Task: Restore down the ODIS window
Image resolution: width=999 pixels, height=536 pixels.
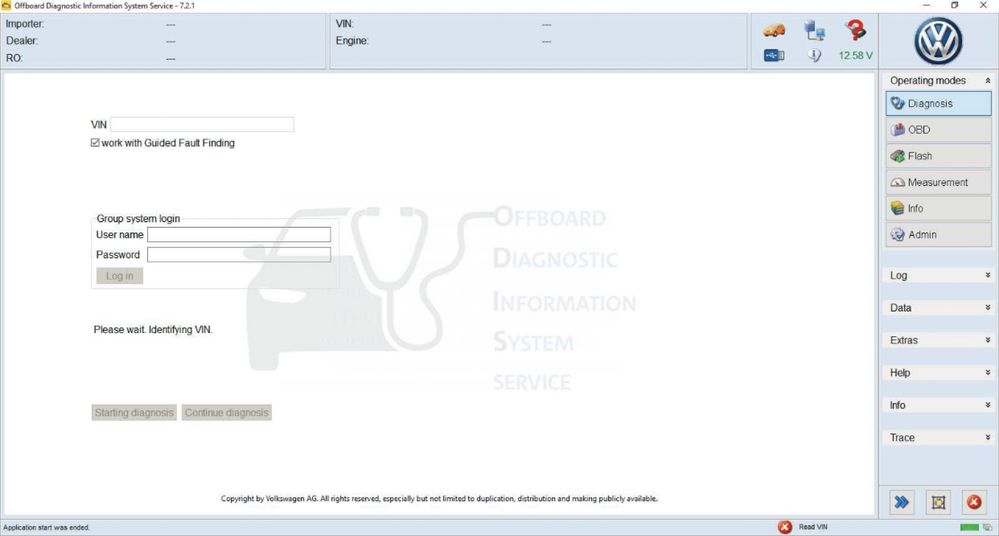Action: click(954, 5)
